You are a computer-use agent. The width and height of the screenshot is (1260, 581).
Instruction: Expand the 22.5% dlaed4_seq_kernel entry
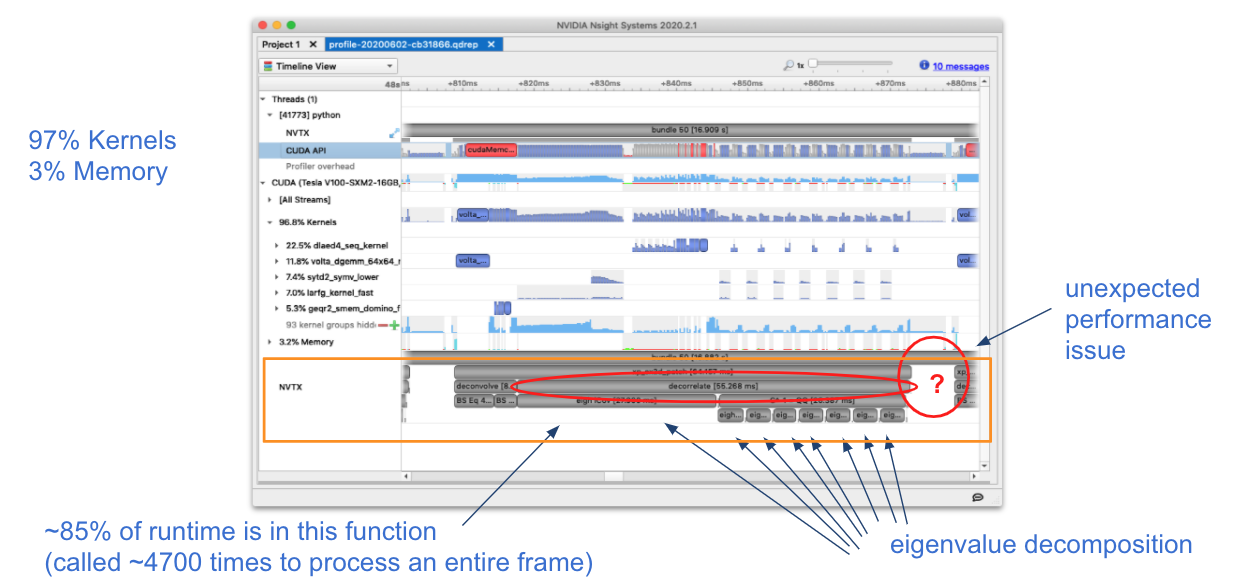276,245
